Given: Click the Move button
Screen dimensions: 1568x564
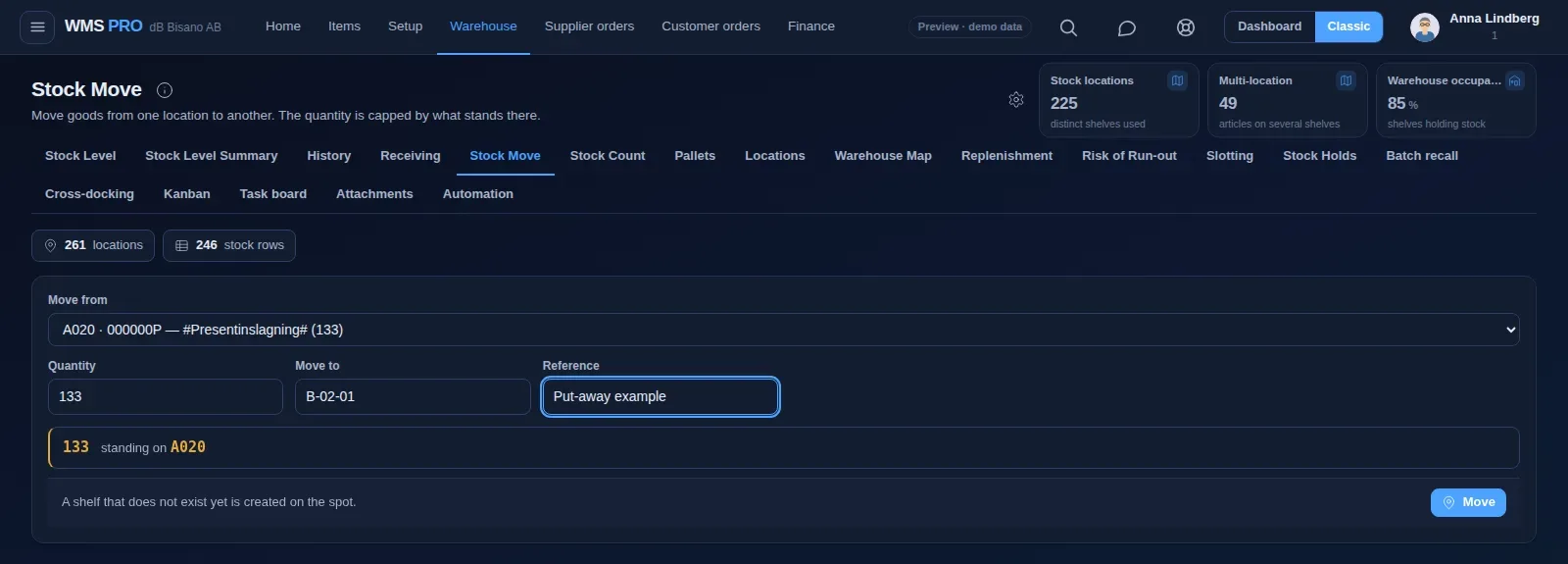Looking at the screenshot, I should (x=1468, y=502).
